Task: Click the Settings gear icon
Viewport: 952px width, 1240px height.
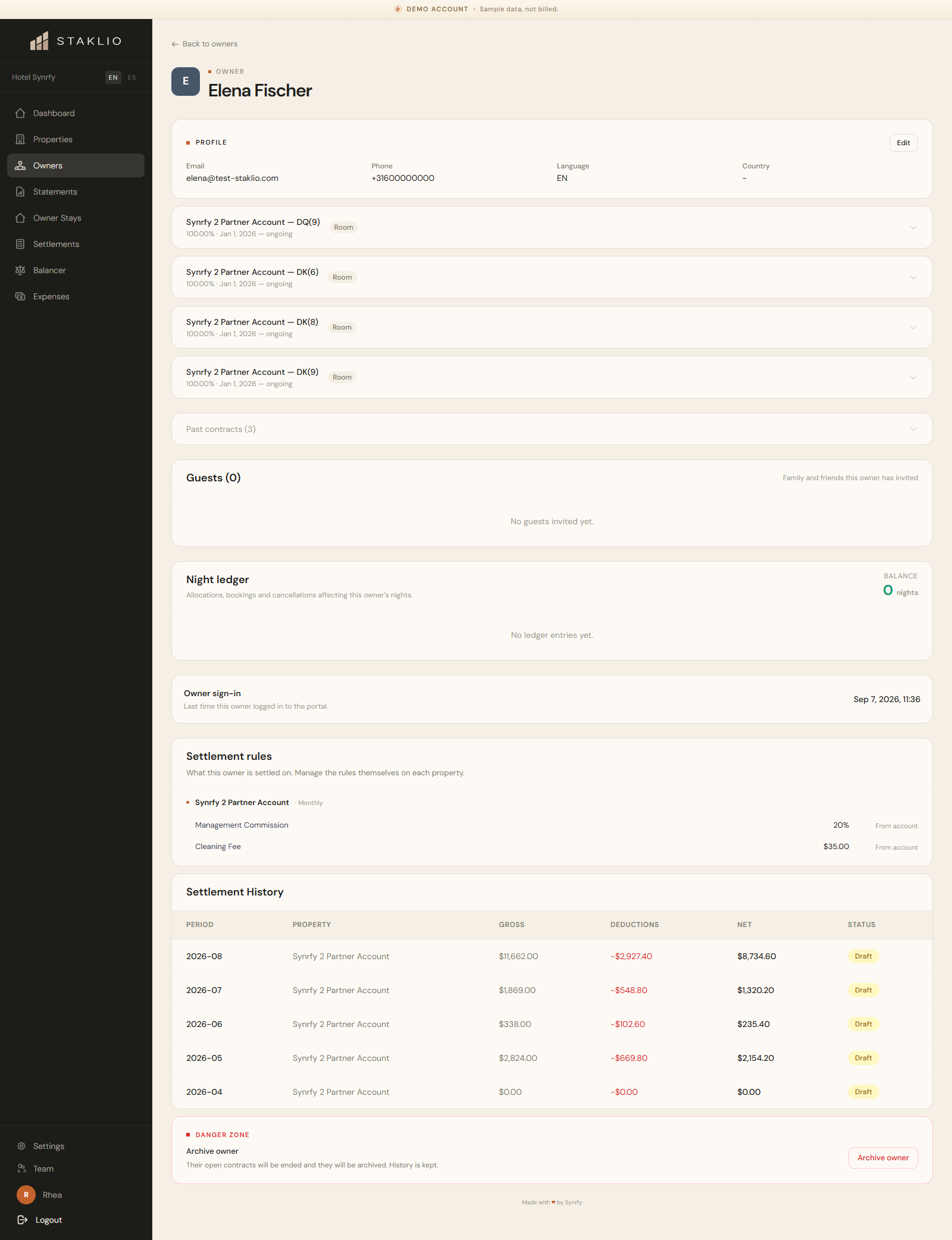Action: 21,1146
